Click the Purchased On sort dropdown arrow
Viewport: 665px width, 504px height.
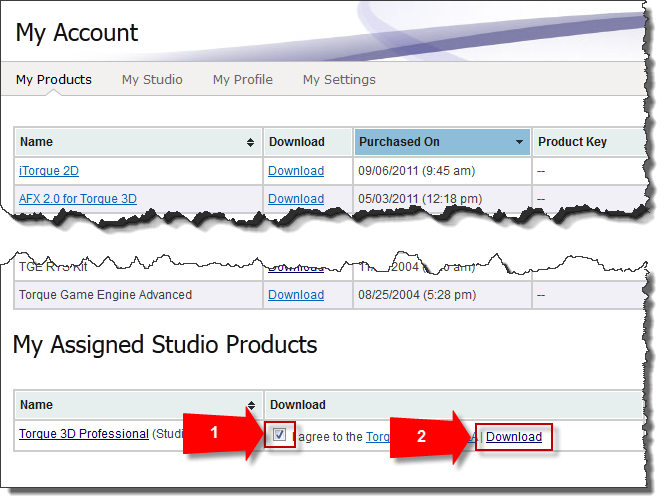pyautogui.click(x=519, y=142)
